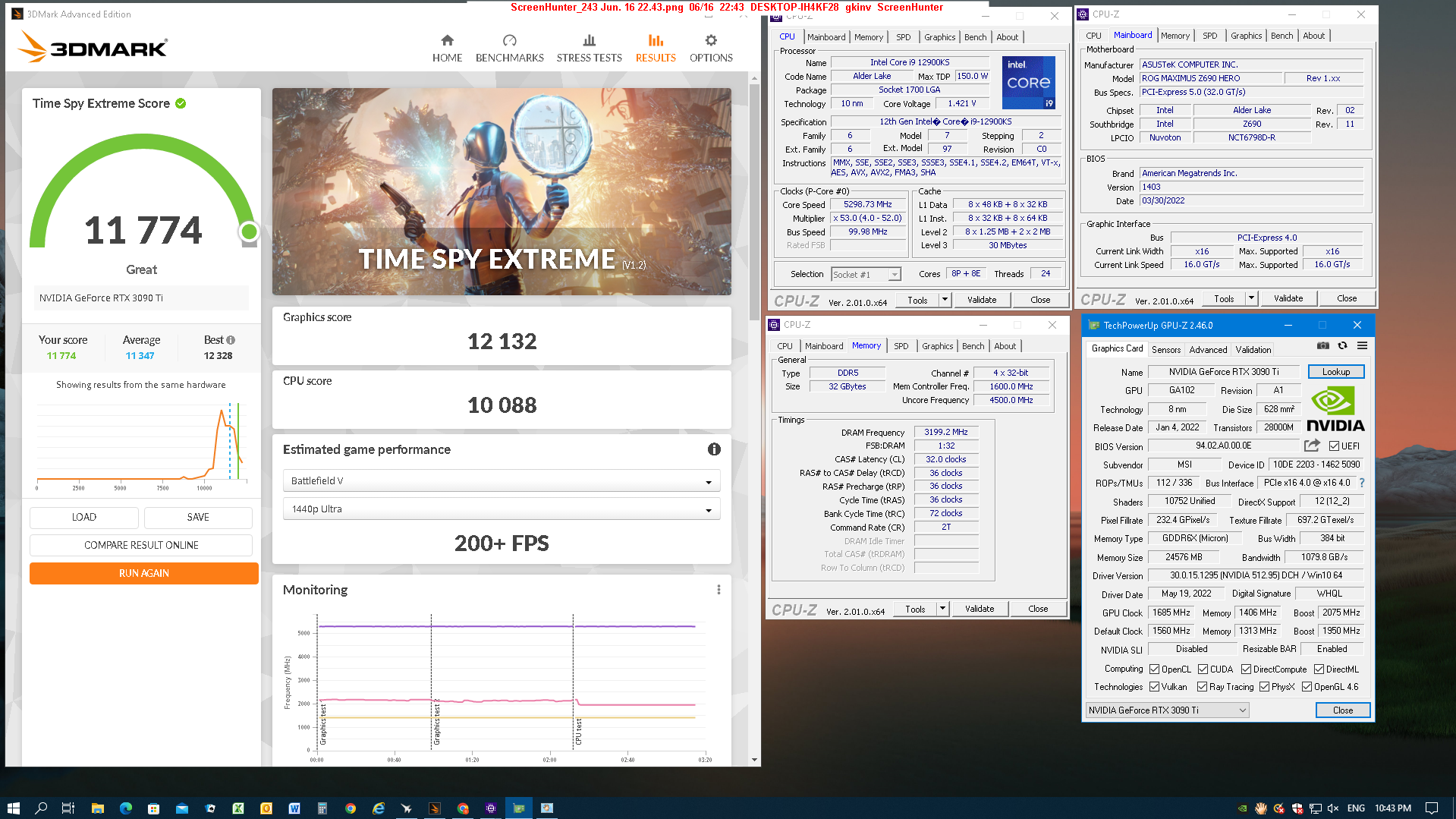
Task: Select the RESULTS section in 3DMark
Action: [x=656, y=49]
